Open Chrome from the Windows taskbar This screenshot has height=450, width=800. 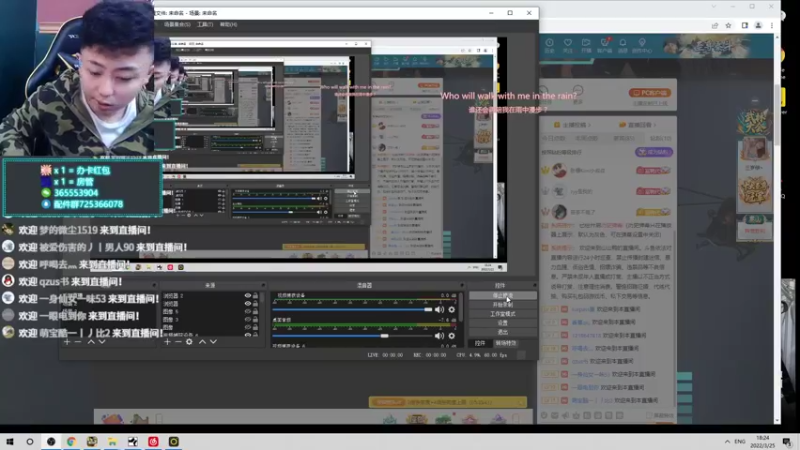(x=71, y=441)
